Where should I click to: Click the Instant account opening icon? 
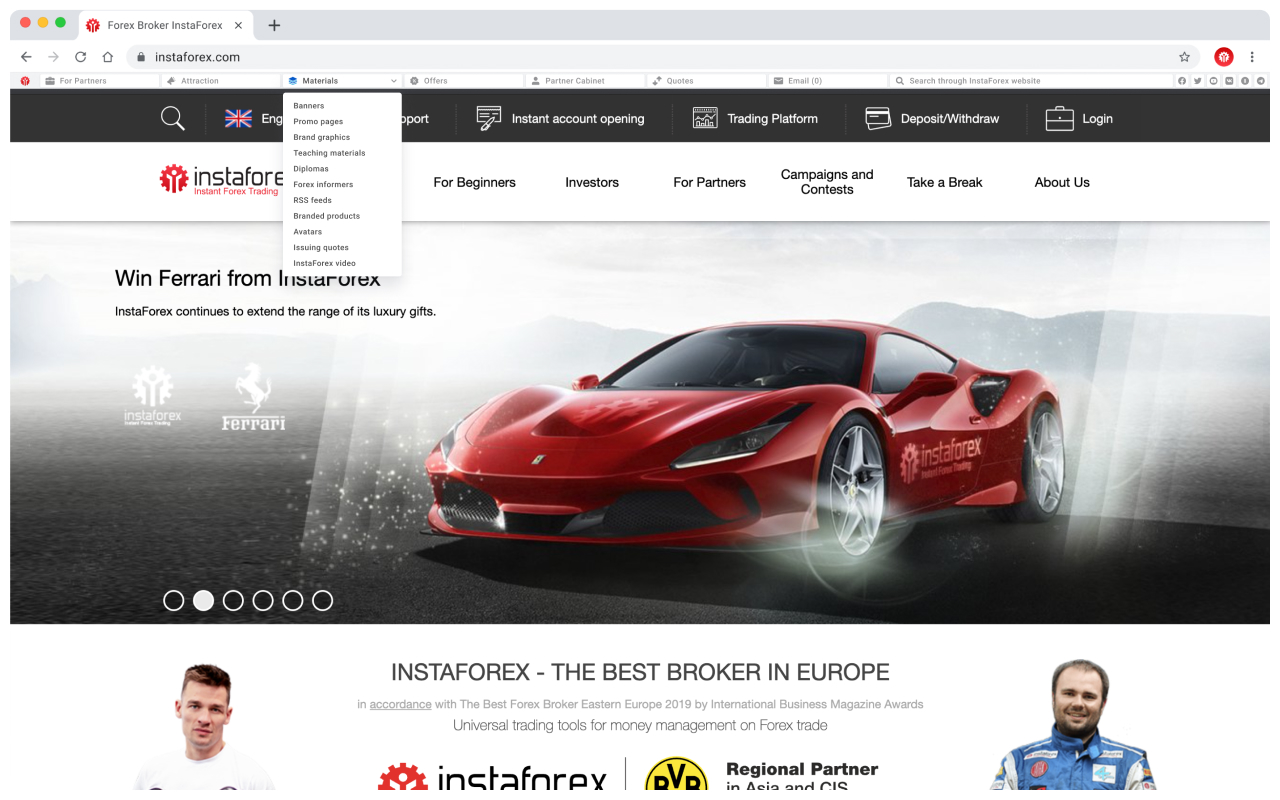[489, 118]
